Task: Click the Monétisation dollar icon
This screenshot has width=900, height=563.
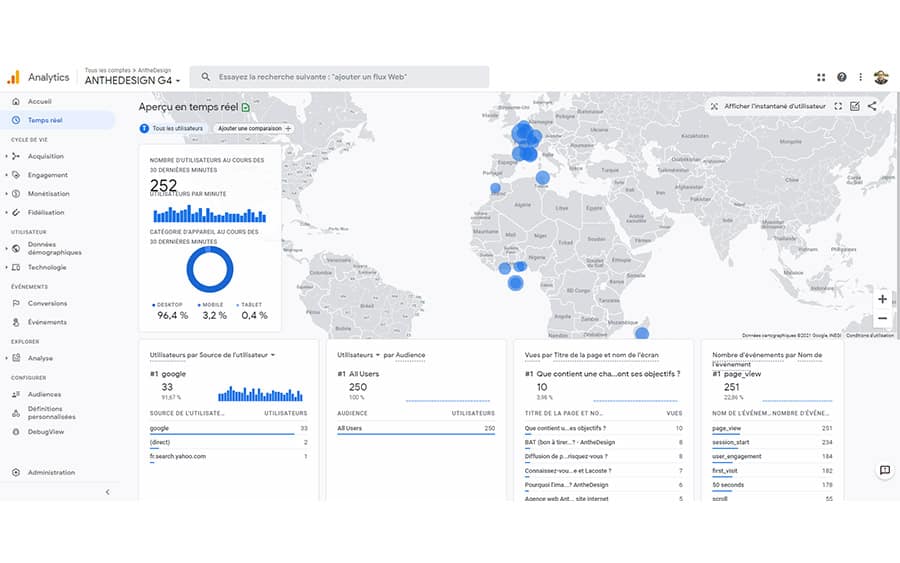Action: point(16,194)
